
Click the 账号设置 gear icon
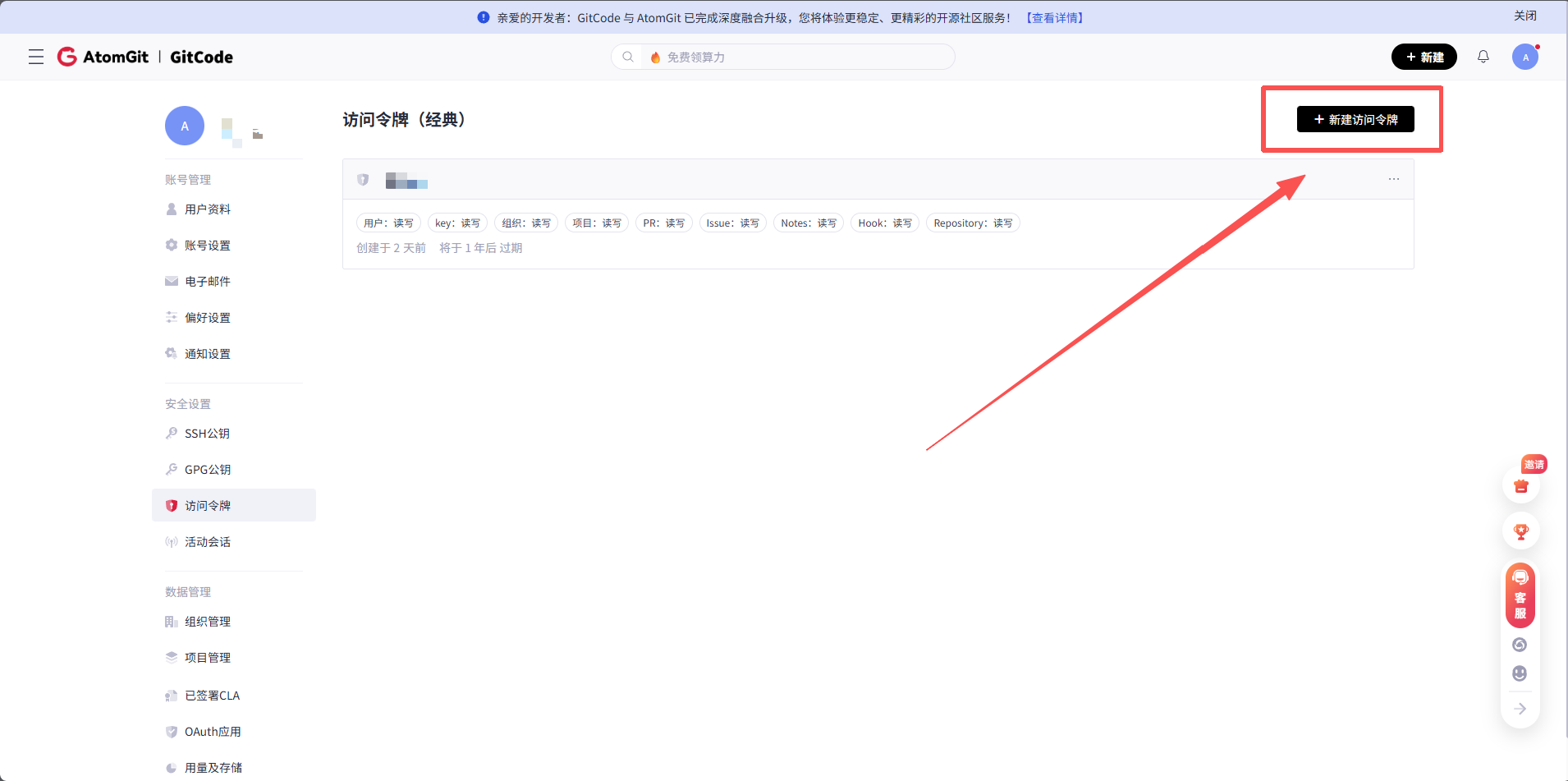[x=172, y=246]
